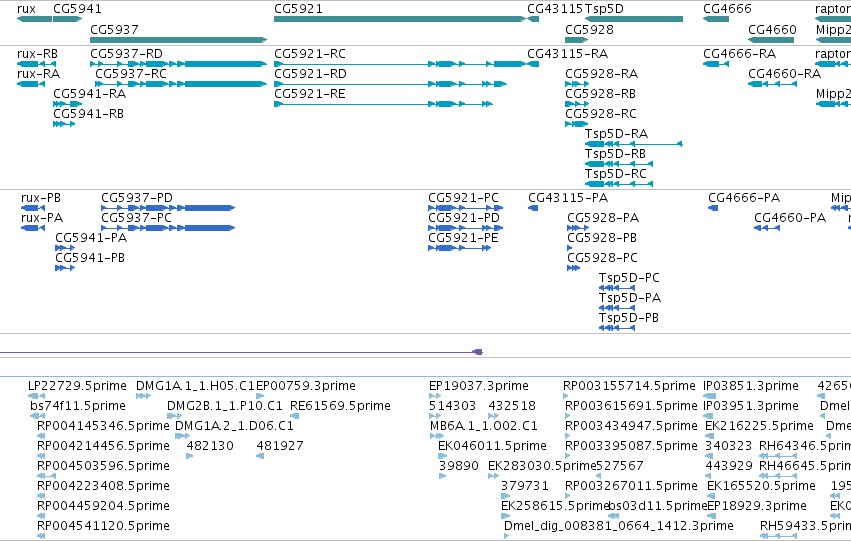The image size is (851, 541).
Task: Click transcript CG5921-RC
Action: 400,64
